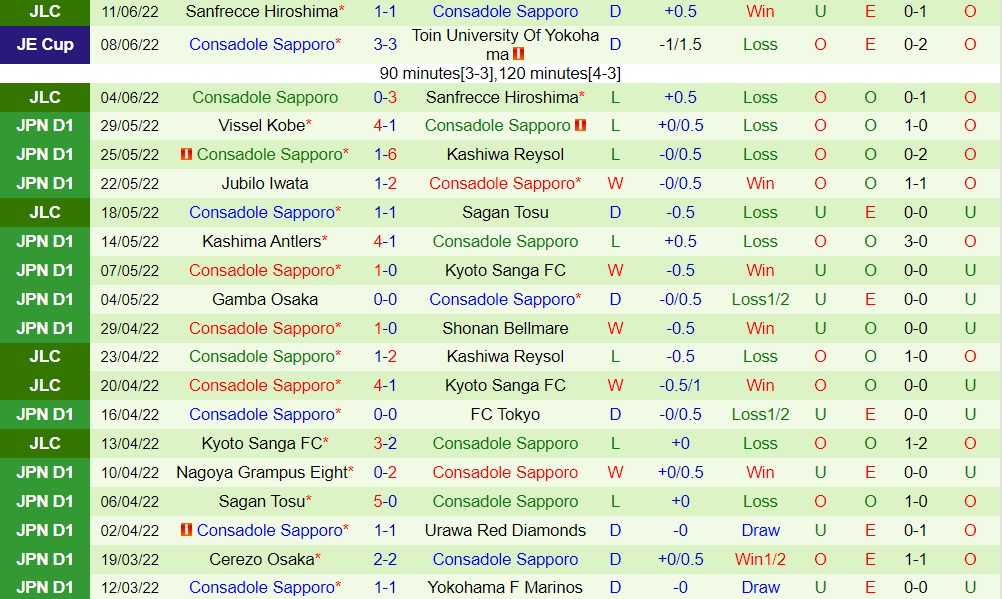Open Sanfrecce Hiroshima team on 11/06/22 row

point(265,12)
